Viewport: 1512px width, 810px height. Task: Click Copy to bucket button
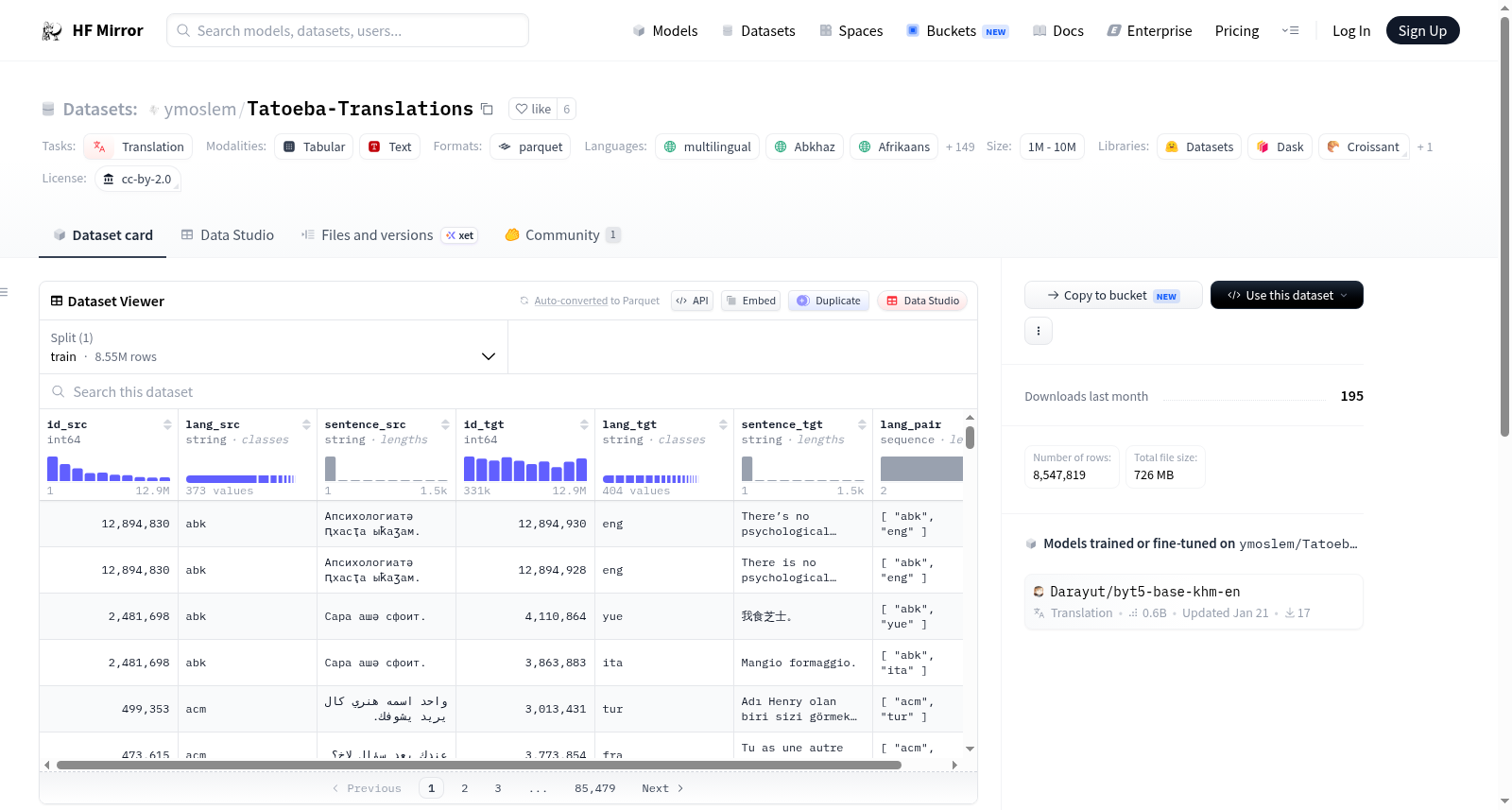1113,295
